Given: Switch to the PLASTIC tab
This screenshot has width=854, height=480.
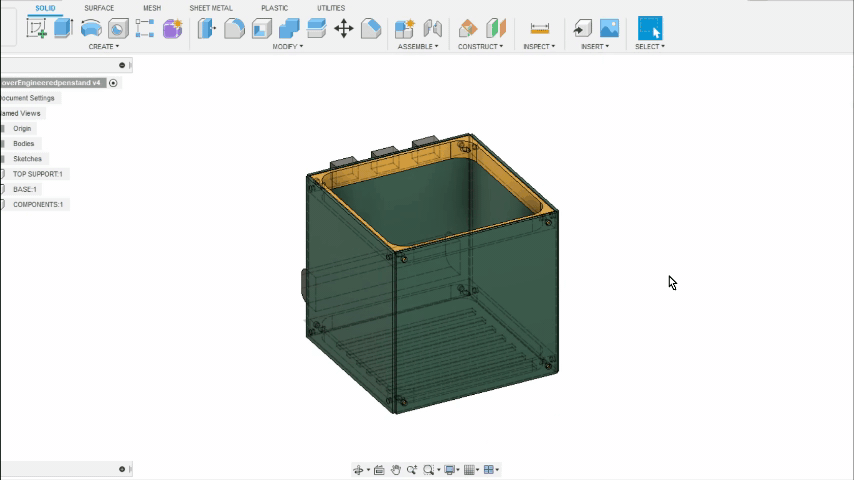Looking at the screenshot, I should pyautogui.click(x=274, y=8).
